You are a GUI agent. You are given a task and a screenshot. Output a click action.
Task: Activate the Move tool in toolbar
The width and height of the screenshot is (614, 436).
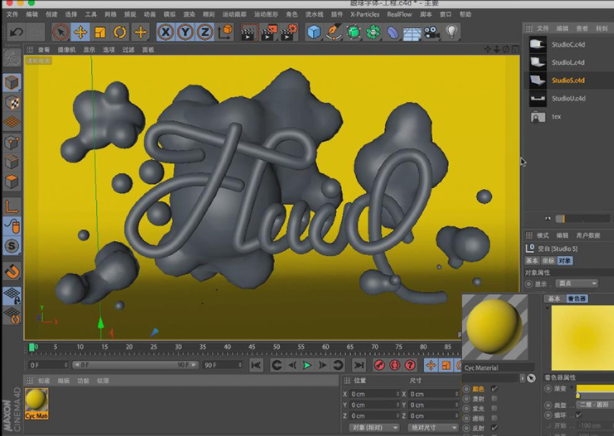pos(80,32)
